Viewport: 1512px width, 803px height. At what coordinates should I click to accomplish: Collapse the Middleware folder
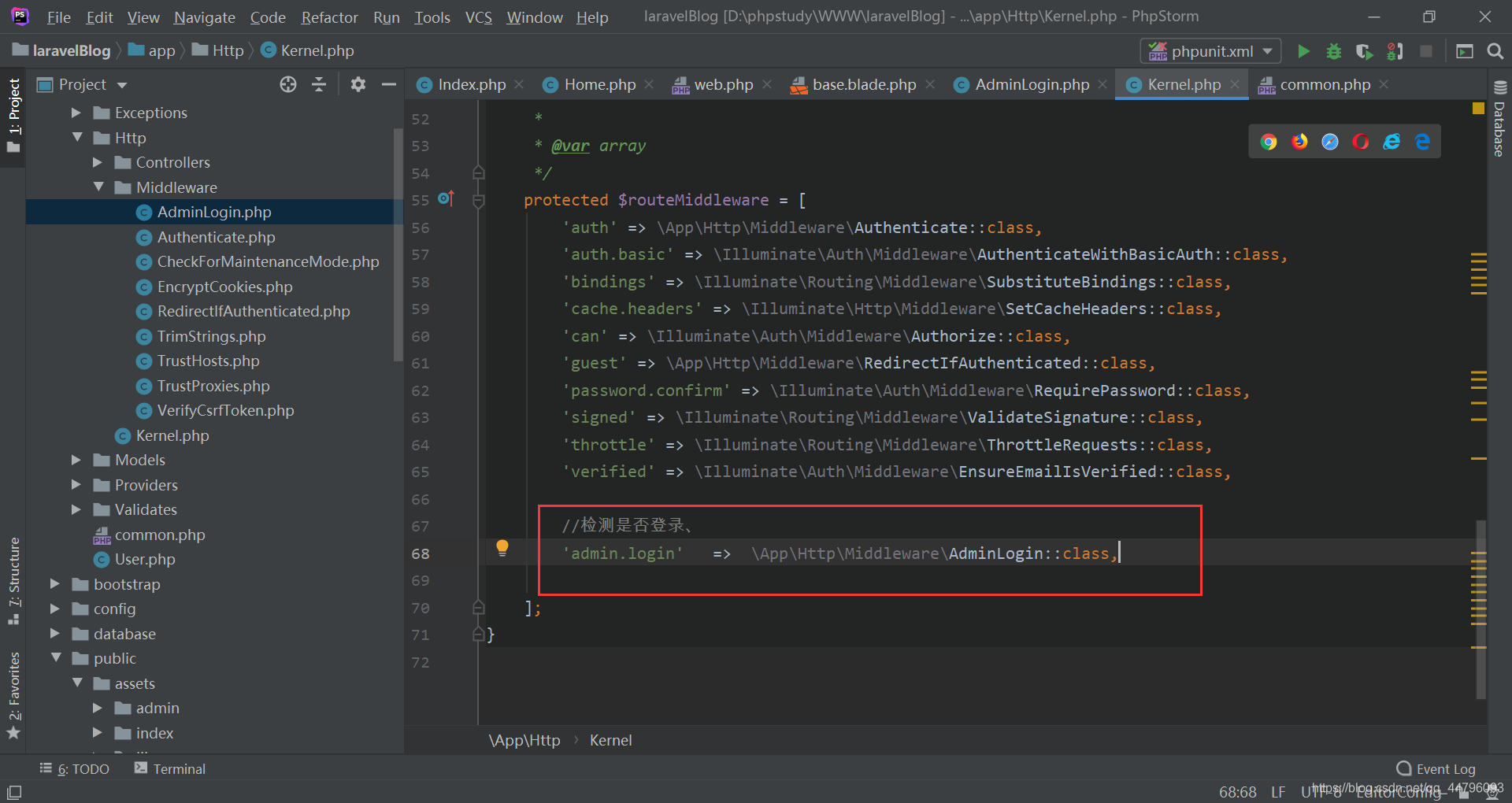tap(98, 187)
